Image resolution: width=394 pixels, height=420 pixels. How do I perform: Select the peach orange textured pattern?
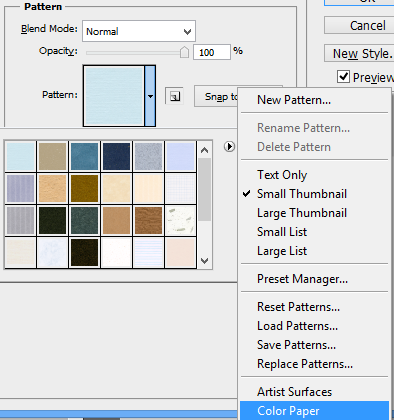coord(53,188)
